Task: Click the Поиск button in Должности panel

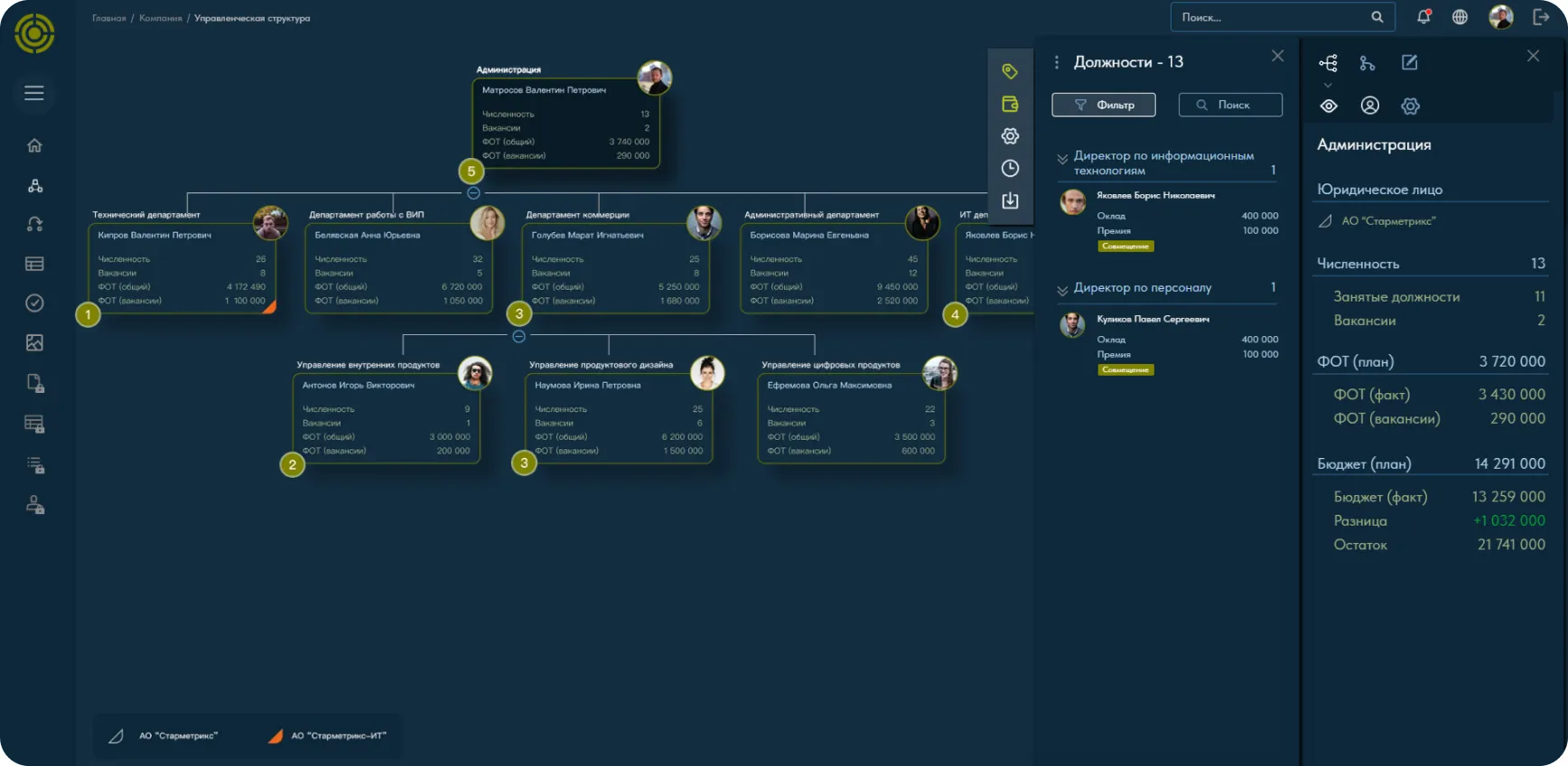Action: [x=1230, y=105]
